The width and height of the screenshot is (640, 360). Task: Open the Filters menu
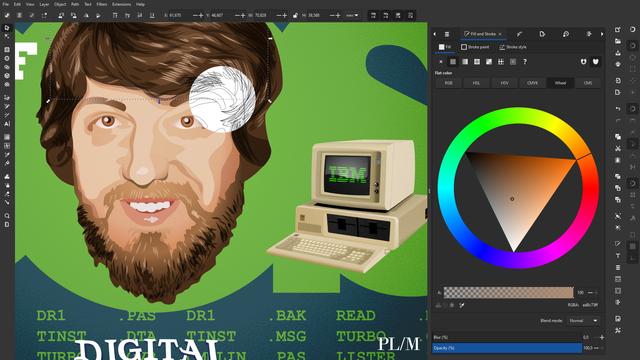pos(102,4)
